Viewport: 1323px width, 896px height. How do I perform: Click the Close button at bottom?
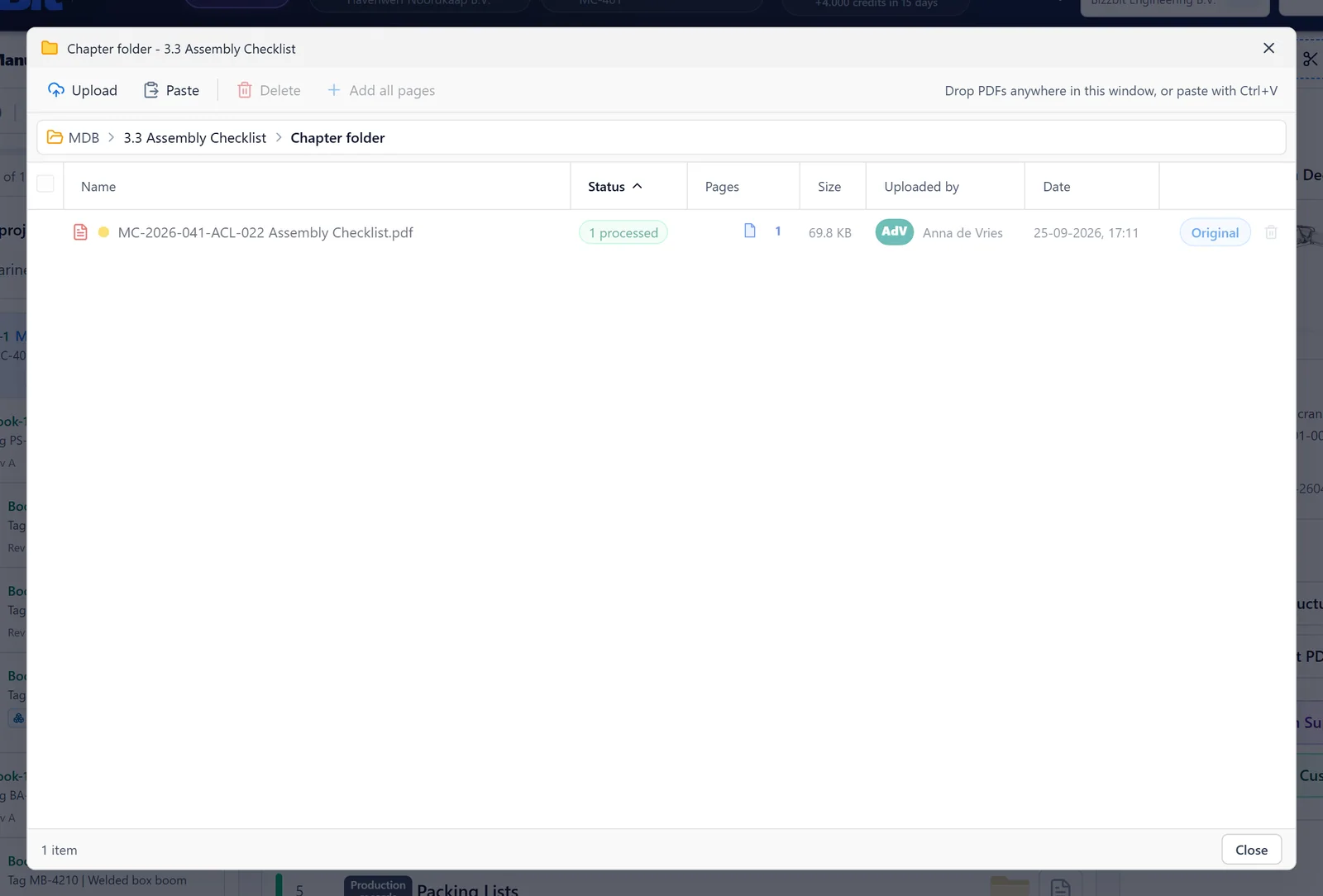click(x=1251, y=850)
